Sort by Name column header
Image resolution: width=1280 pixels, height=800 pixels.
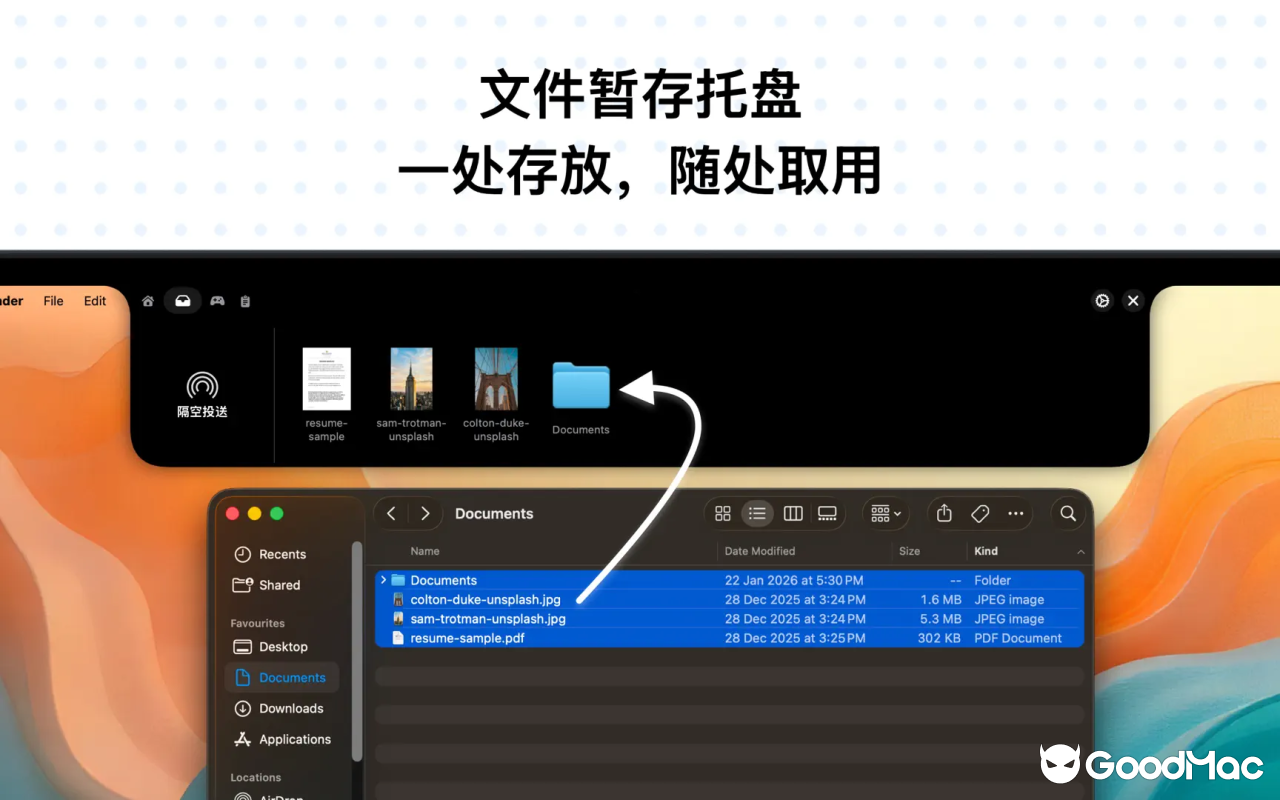[x=425, y=551]
